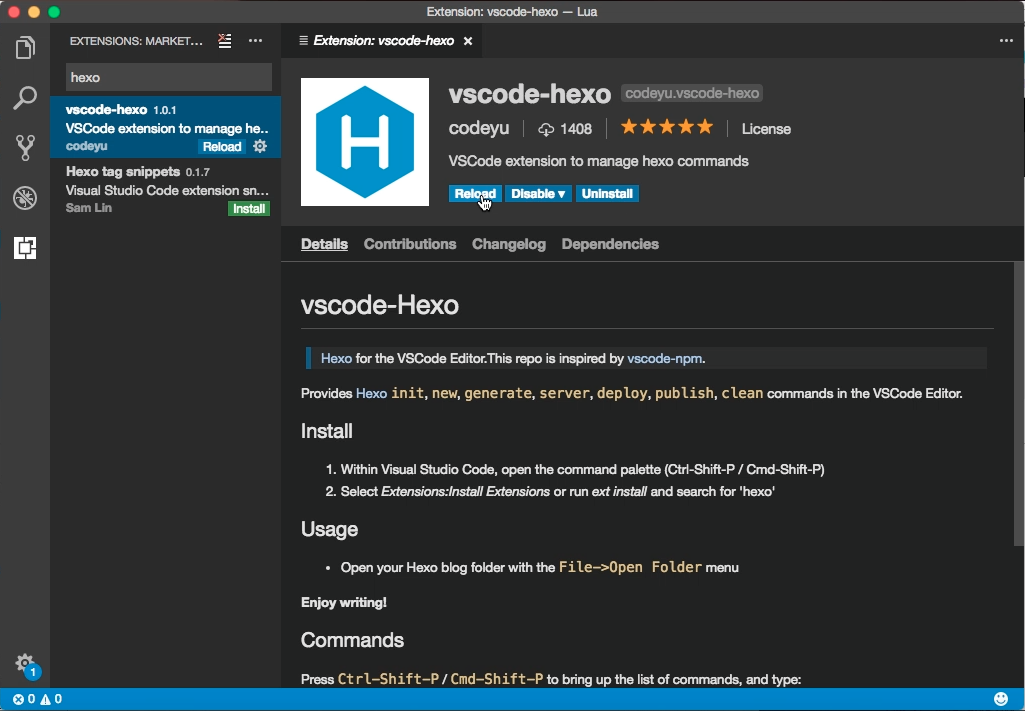This screenshot has height=711, width=1025.
Task: Open the Explorer view in activity bar
Action: pyautogui.click(x=25, y=48)
